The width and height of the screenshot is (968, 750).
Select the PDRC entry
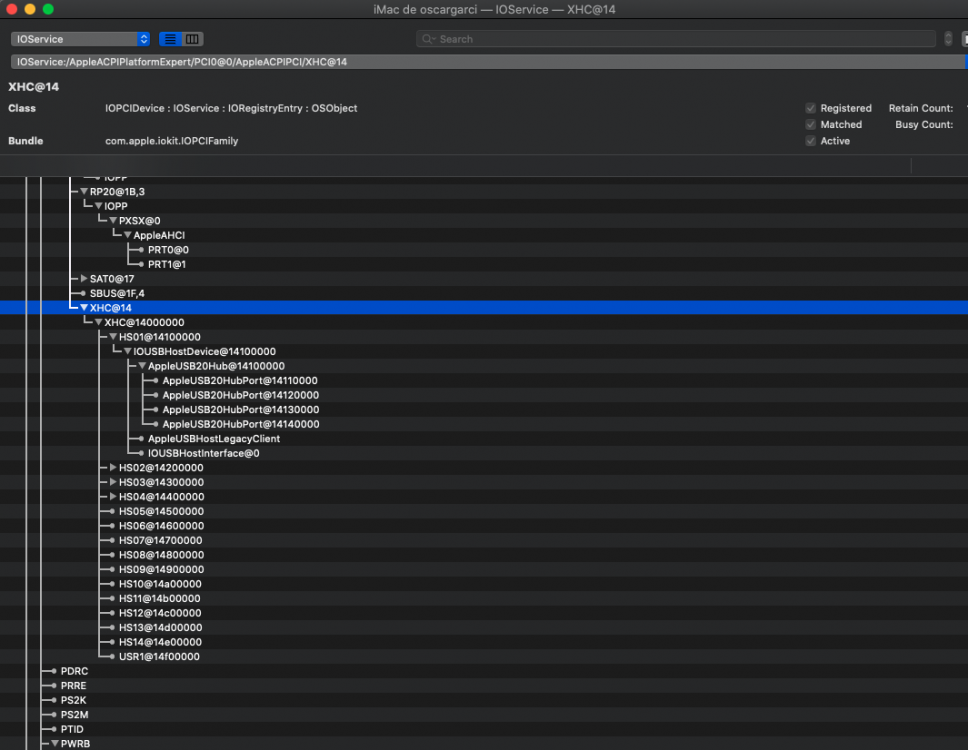pyautogui.click(x=74, y=671)
